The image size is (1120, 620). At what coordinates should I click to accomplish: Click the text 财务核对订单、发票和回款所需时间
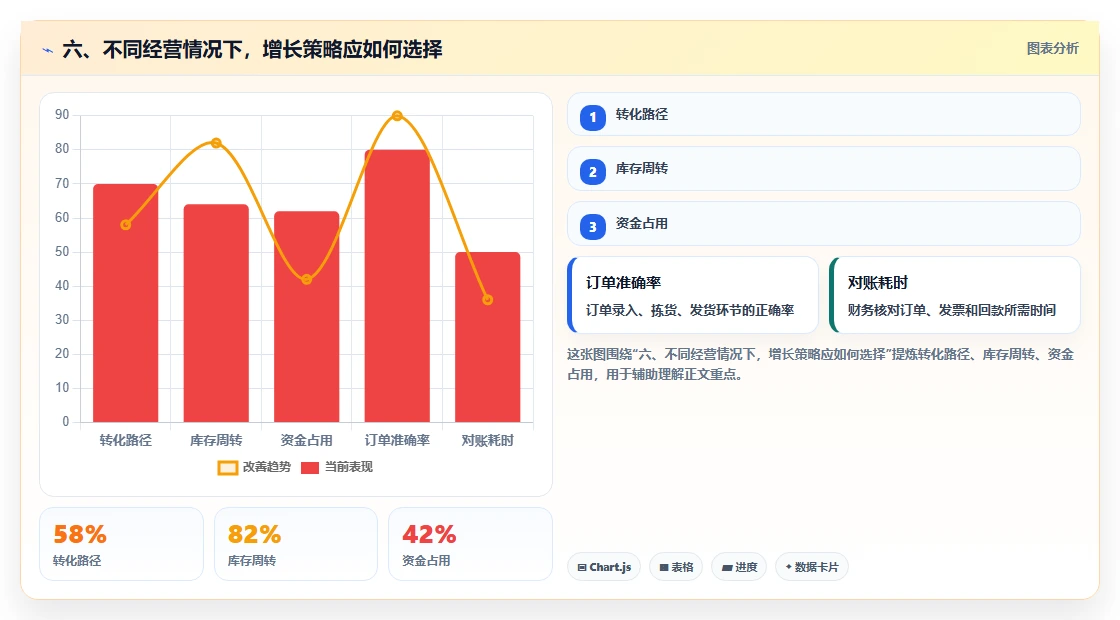pyautogui.click(x=952, y=310)
